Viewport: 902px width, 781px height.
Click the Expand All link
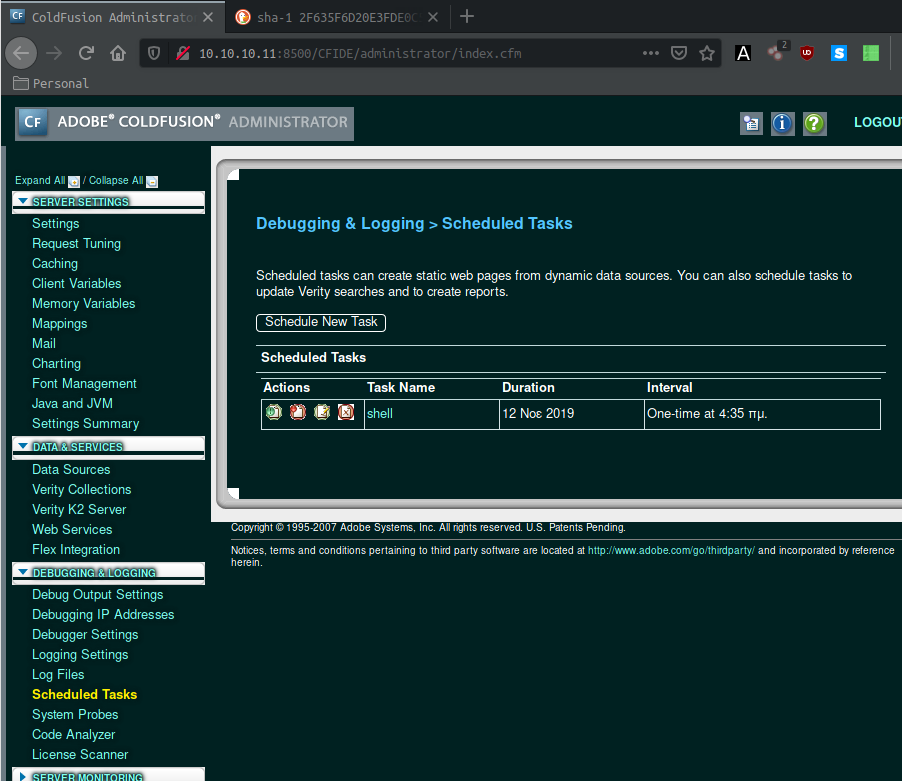[x=40, y=181]
